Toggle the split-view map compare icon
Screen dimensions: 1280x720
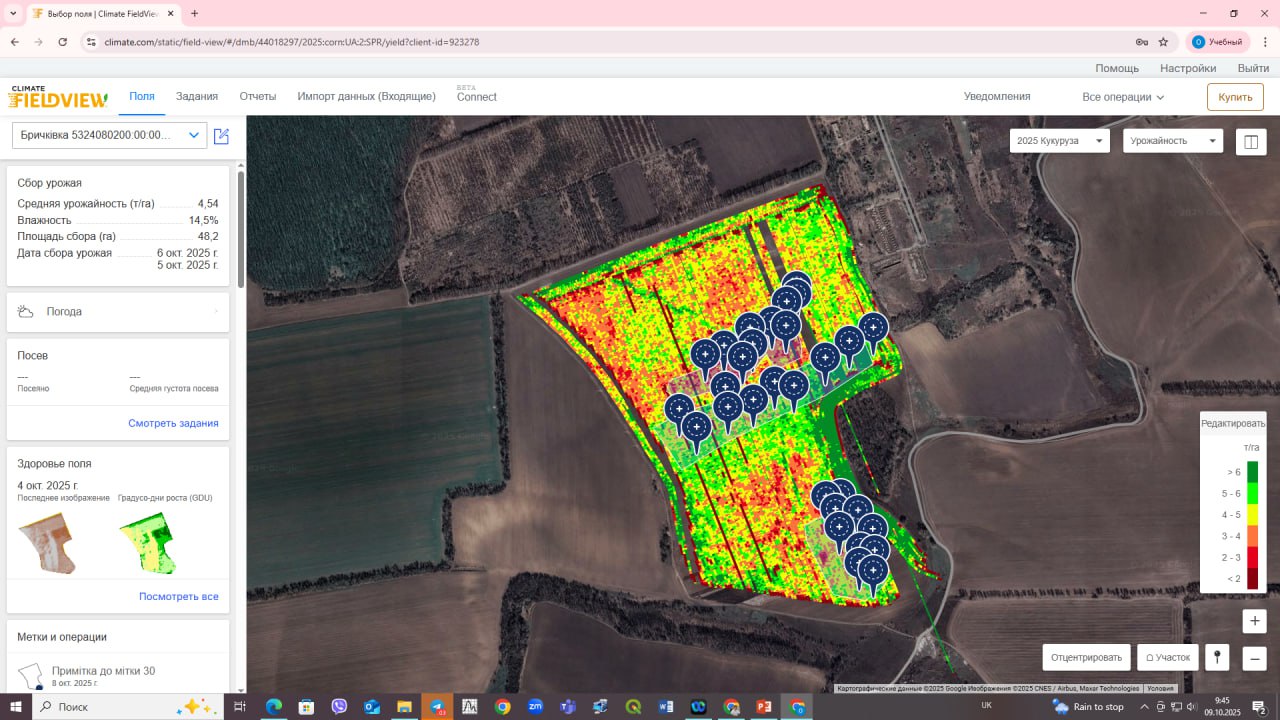click(1250, 142)
